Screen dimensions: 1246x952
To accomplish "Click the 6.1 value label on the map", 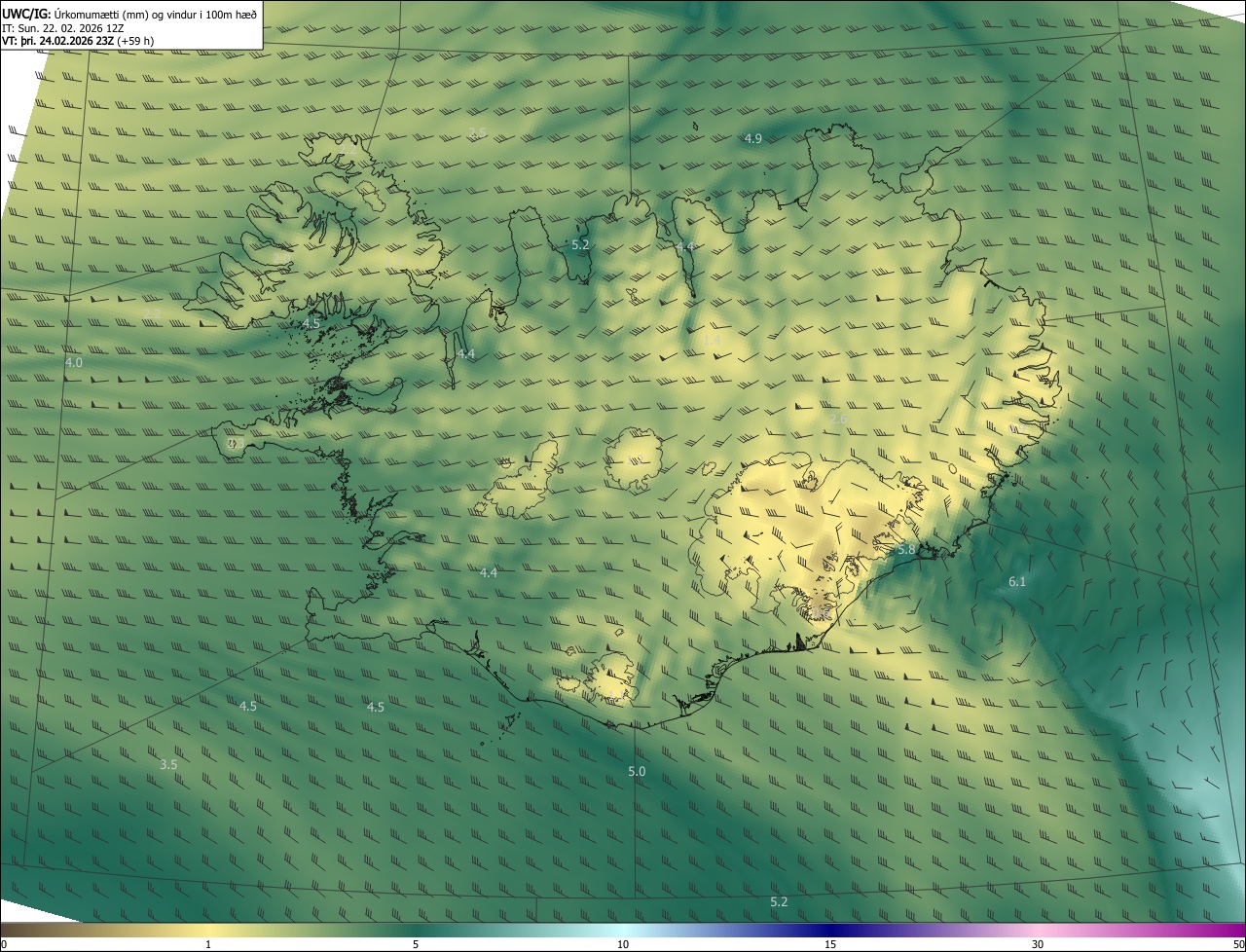I will click(x=1017, y=581).
